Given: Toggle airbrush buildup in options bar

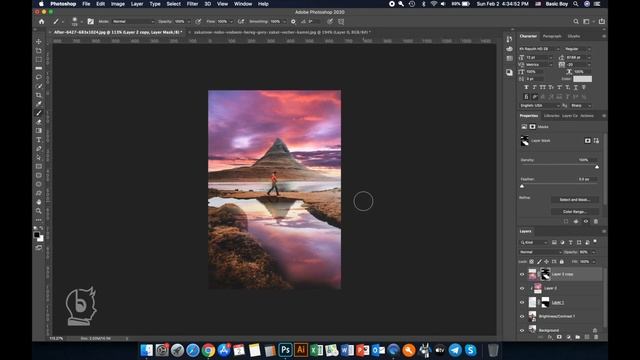Looking at the screenshot, I should tap(241, 21).
